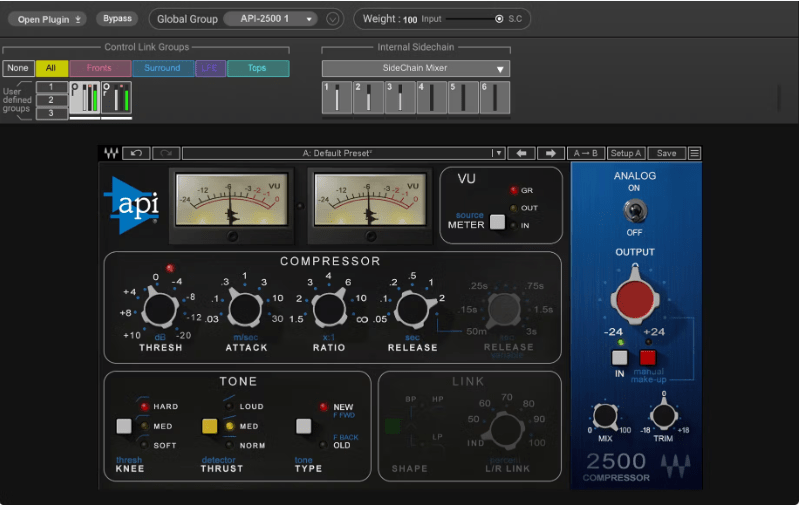Click the RATIO knob
799x510 pixels.
pos(329,309)
